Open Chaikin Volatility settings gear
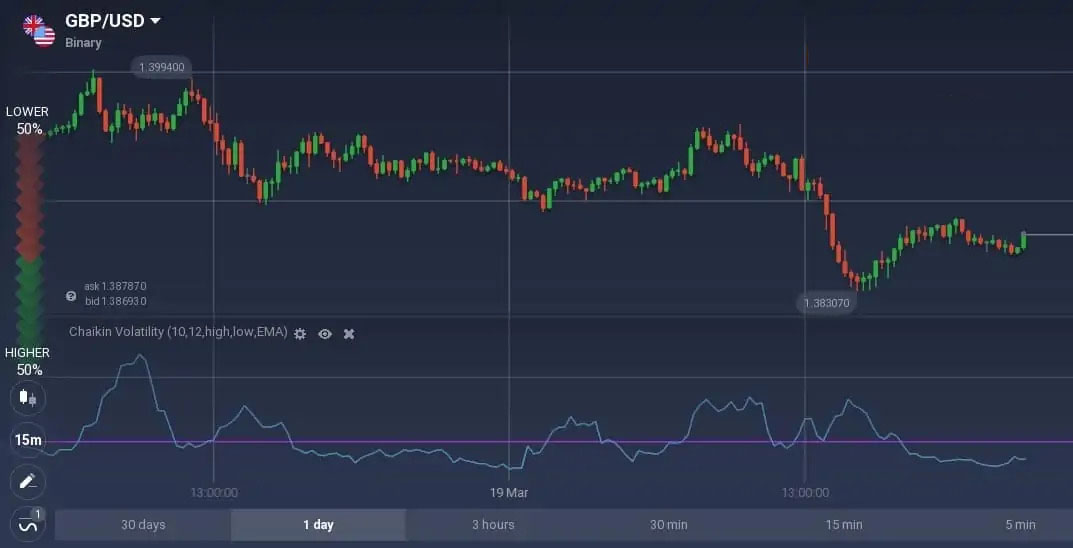This screenshot has height=548, width=1073. point(300,333)
